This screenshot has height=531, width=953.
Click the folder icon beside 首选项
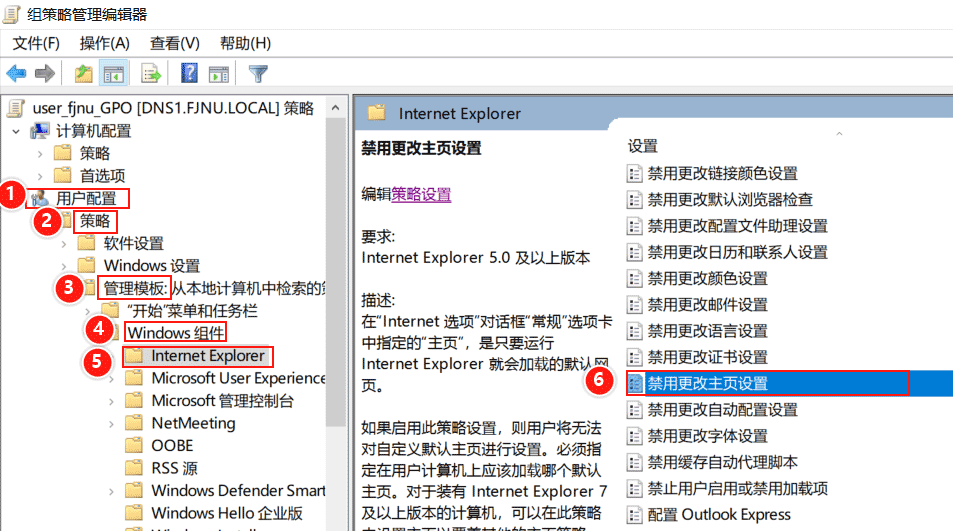[x=63, y=176]
